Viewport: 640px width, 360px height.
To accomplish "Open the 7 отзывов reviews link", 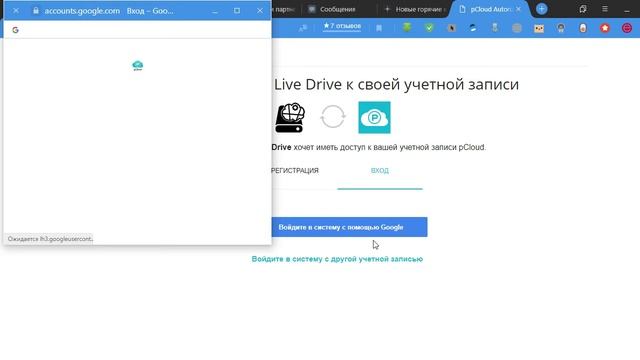I will point(342,26).
